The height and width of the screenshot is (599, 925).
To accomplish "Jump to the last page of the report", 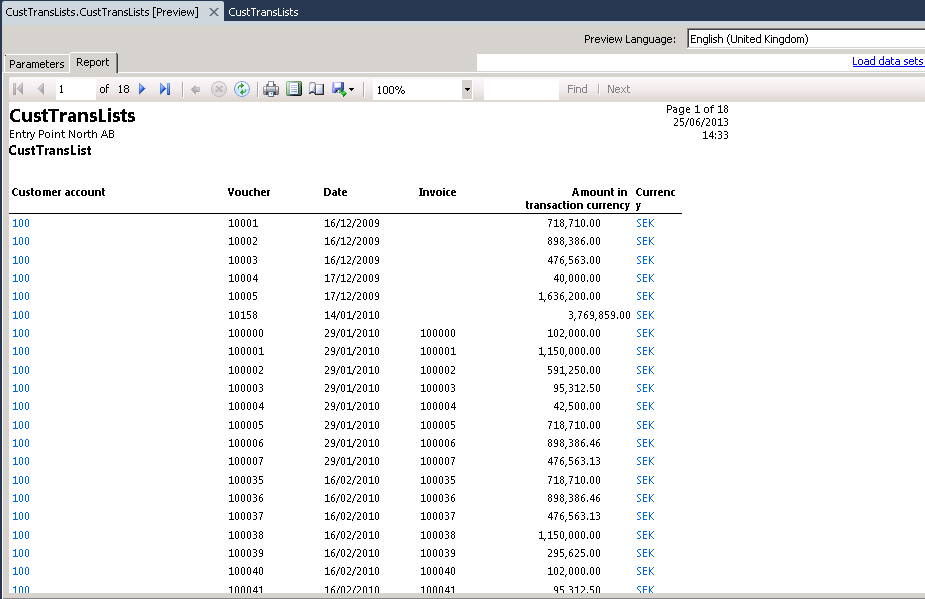I will click(165, 89).
